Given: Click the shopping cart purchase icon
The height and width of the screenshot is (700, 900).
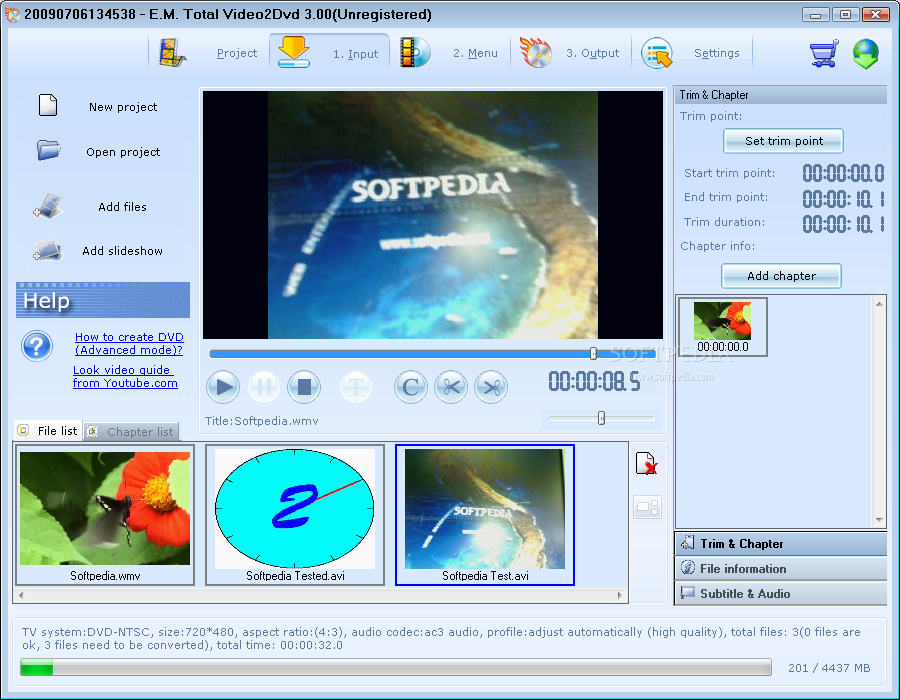Looking at the screenshot, I should [824, 53].
